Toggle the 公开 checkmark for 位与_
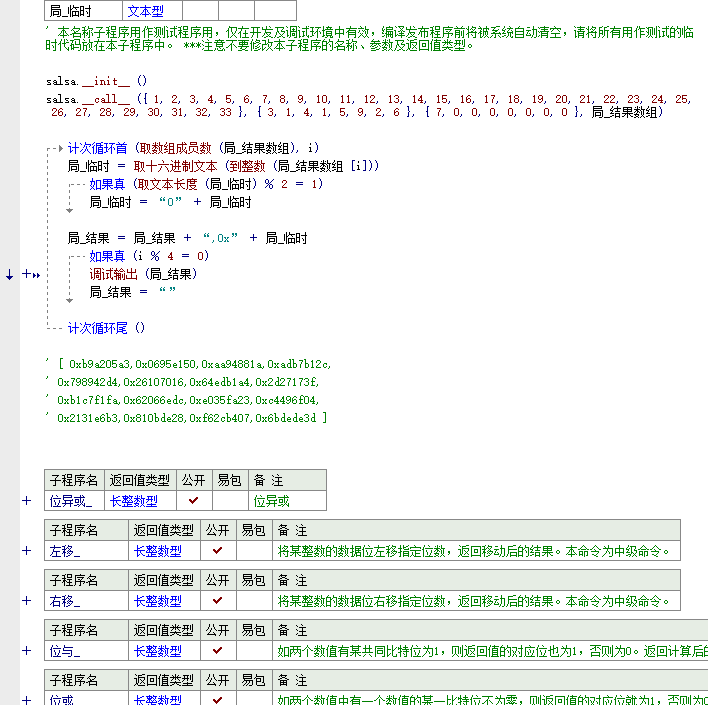The width and height of the screenshot is (708, 705). coord(218,651)
